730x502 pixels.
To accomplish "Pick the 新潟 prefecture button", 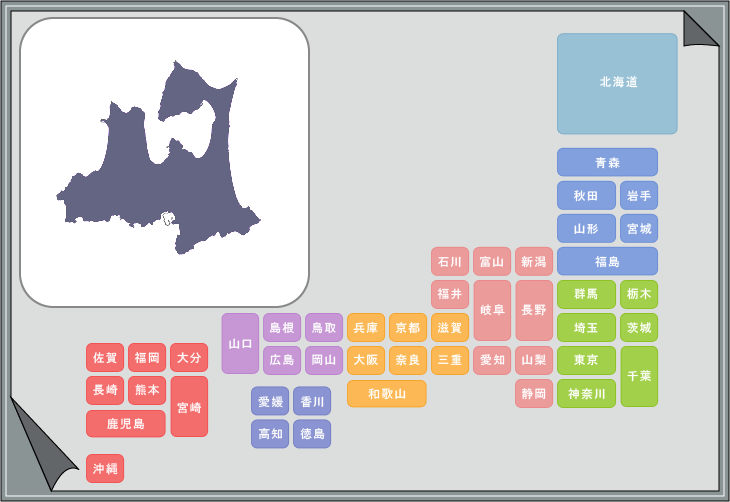I will (534, 261).
